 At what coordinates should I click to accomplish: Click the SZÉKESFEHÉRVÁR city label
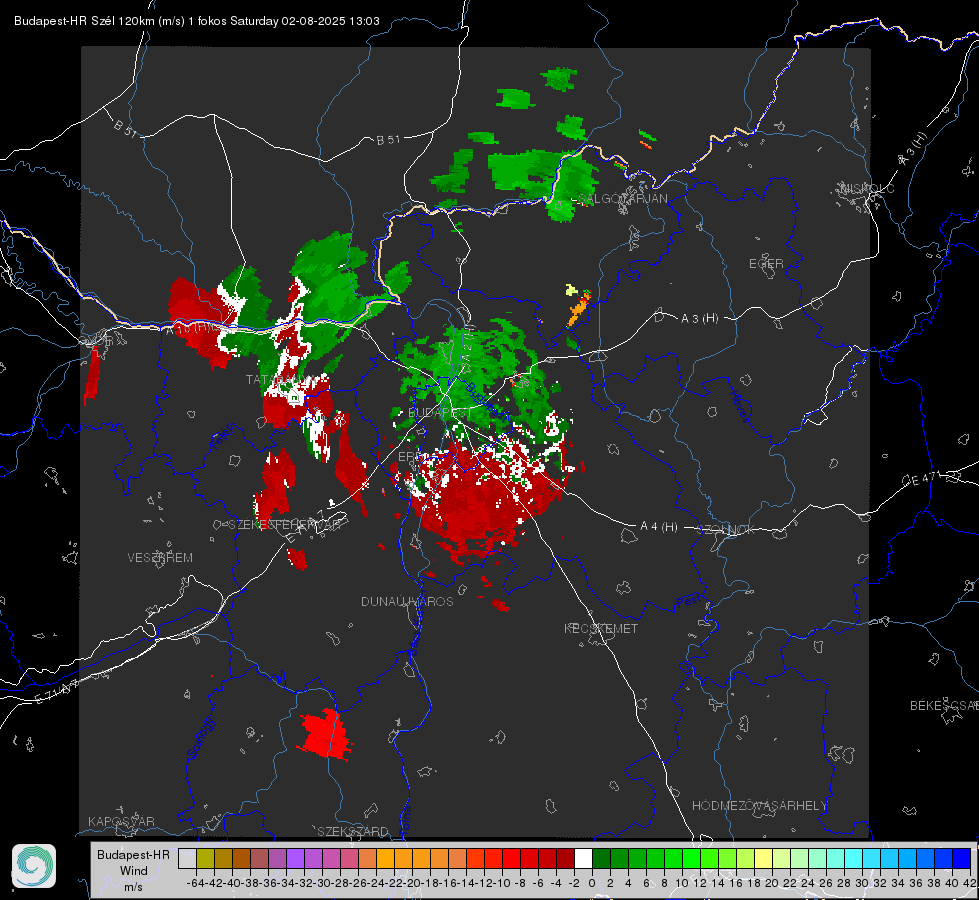tap(286, 525)
